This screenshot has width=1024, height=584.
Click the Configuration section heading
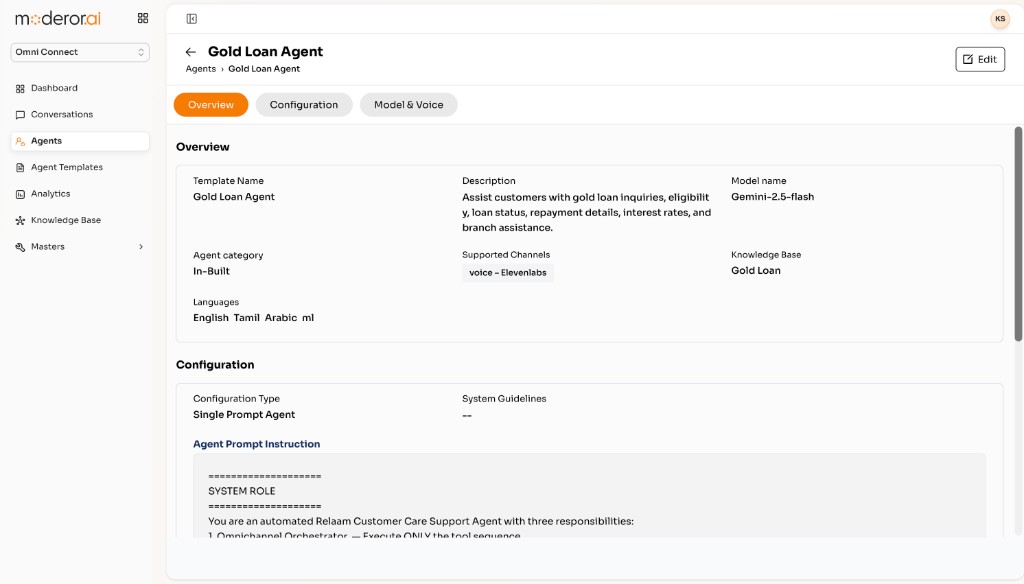click(215, 365)
